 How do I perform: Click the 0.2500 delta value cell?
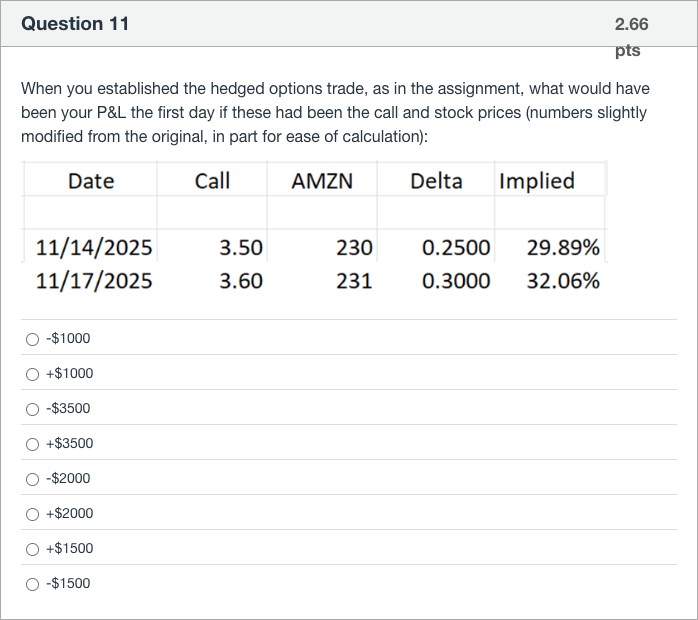pyautogui.click(x=456, y=247)
